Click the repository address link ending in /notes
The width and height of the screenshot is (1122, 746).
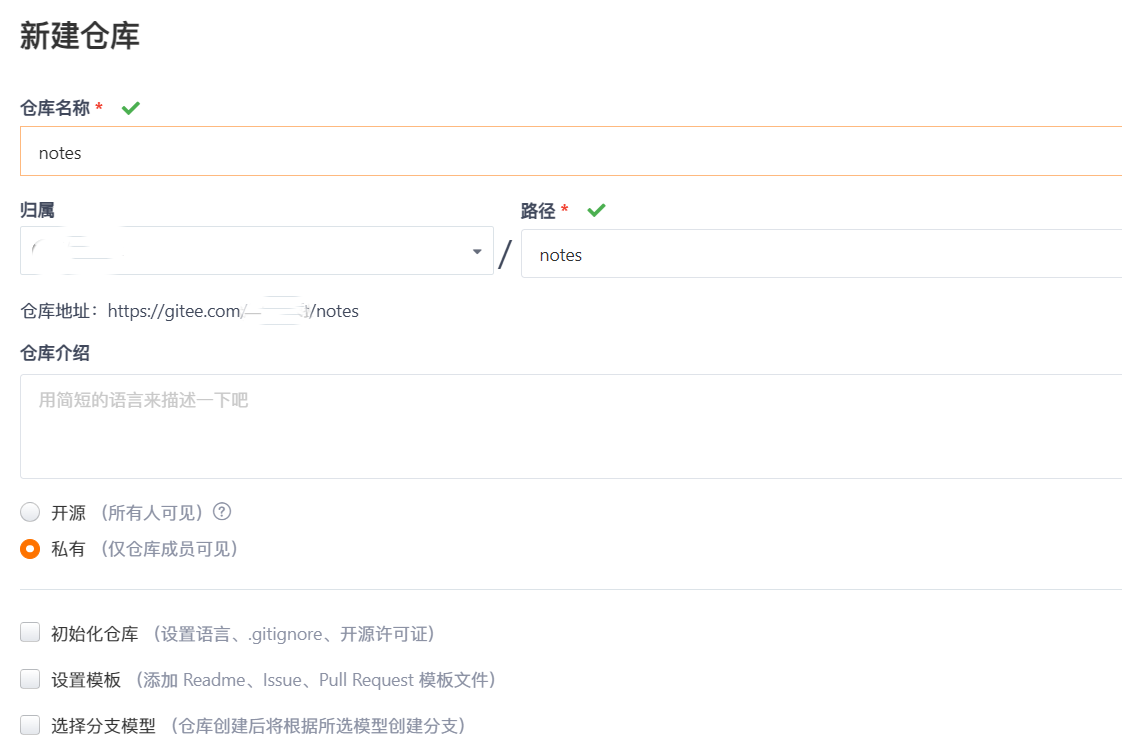tap(234, 310)
